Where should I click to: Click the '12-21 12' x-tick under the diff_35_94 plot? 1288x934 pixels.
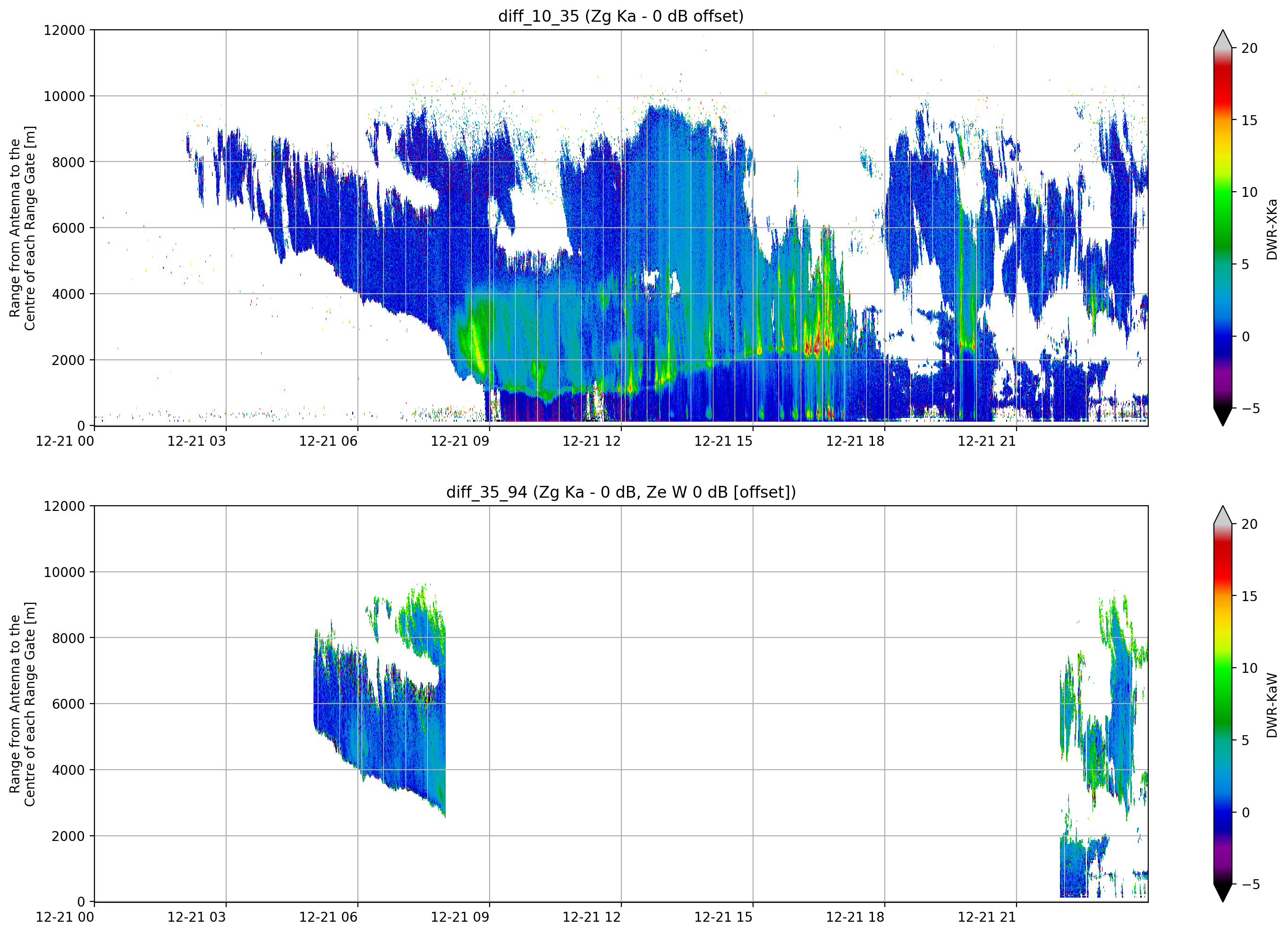coord(592,917)
